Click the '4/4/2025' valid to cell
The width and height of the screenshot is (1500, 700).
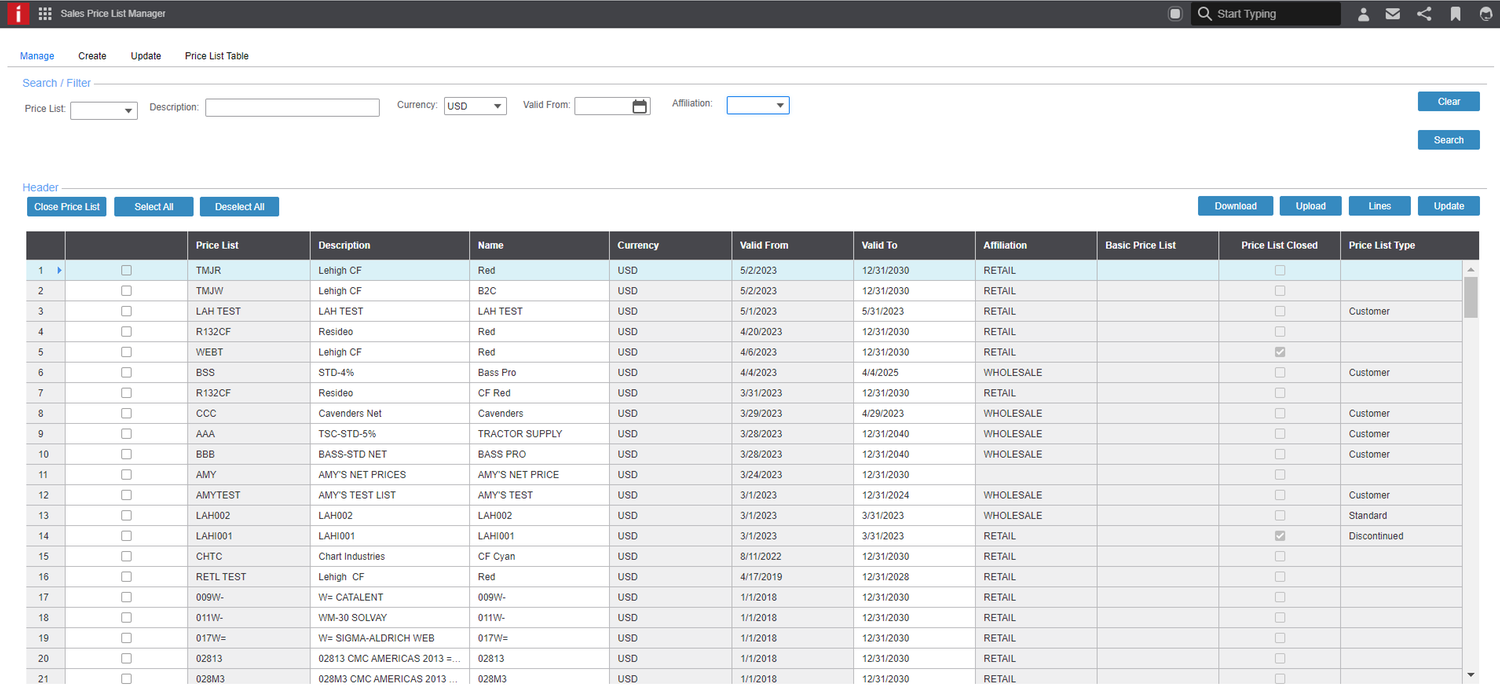pos(915,372)
